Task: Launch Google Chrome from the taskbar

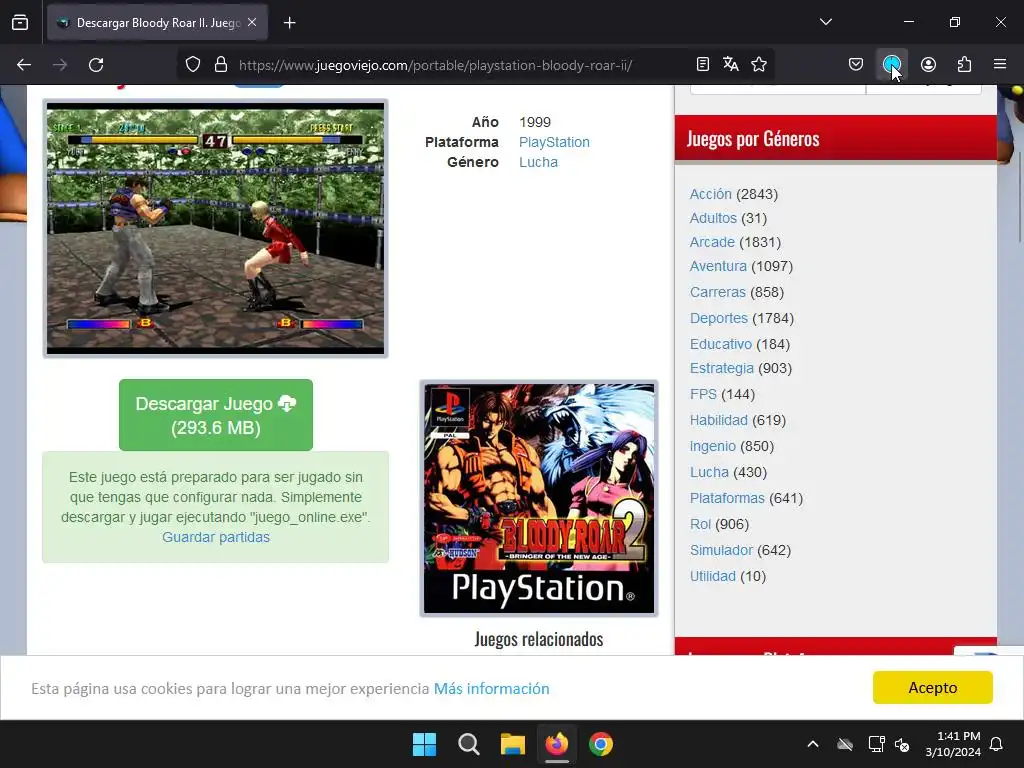Action: coord(601,744)
